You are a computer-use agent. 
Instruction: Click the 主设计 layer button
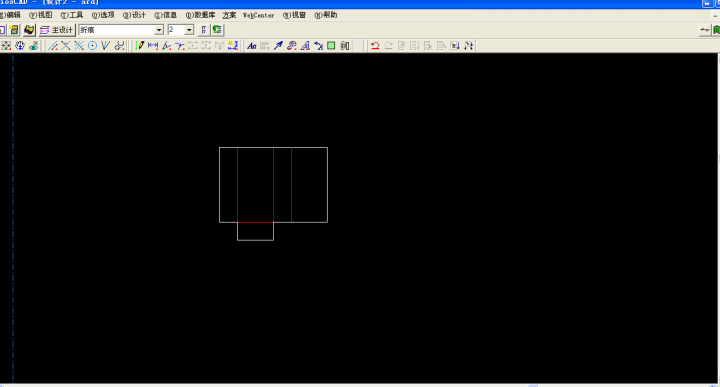pos(57,30)
